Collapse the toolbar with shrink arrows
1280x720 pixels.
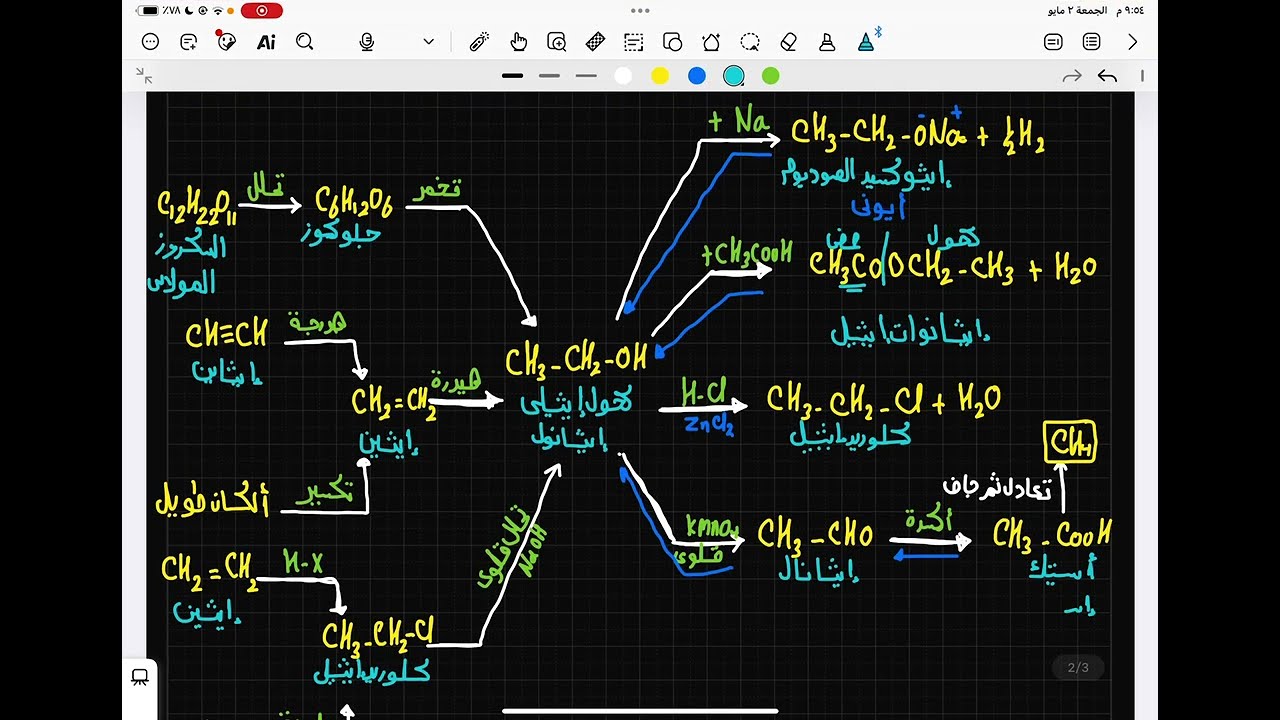click(144, 76)
